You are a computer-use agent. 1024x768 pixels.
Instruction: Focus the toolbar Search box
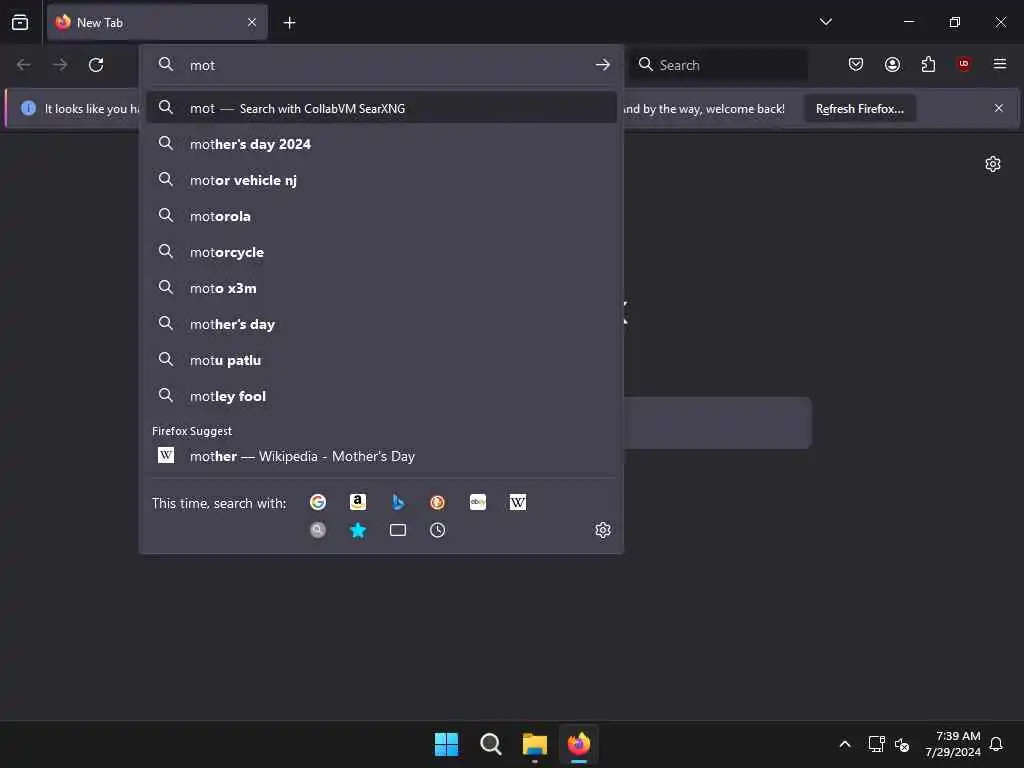coord(718,65)
